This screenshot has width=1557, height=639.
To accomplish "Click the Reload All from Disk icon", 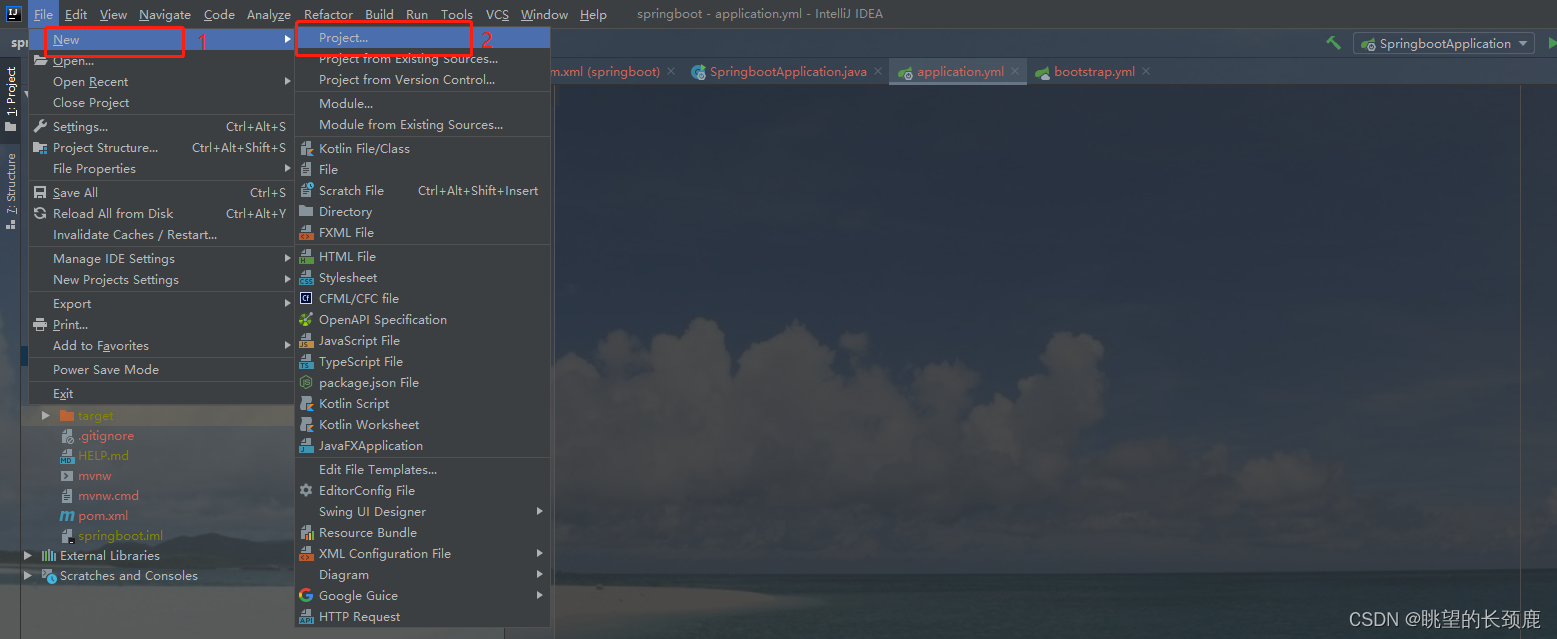I will pyautogui.click(x=40, y=213).
